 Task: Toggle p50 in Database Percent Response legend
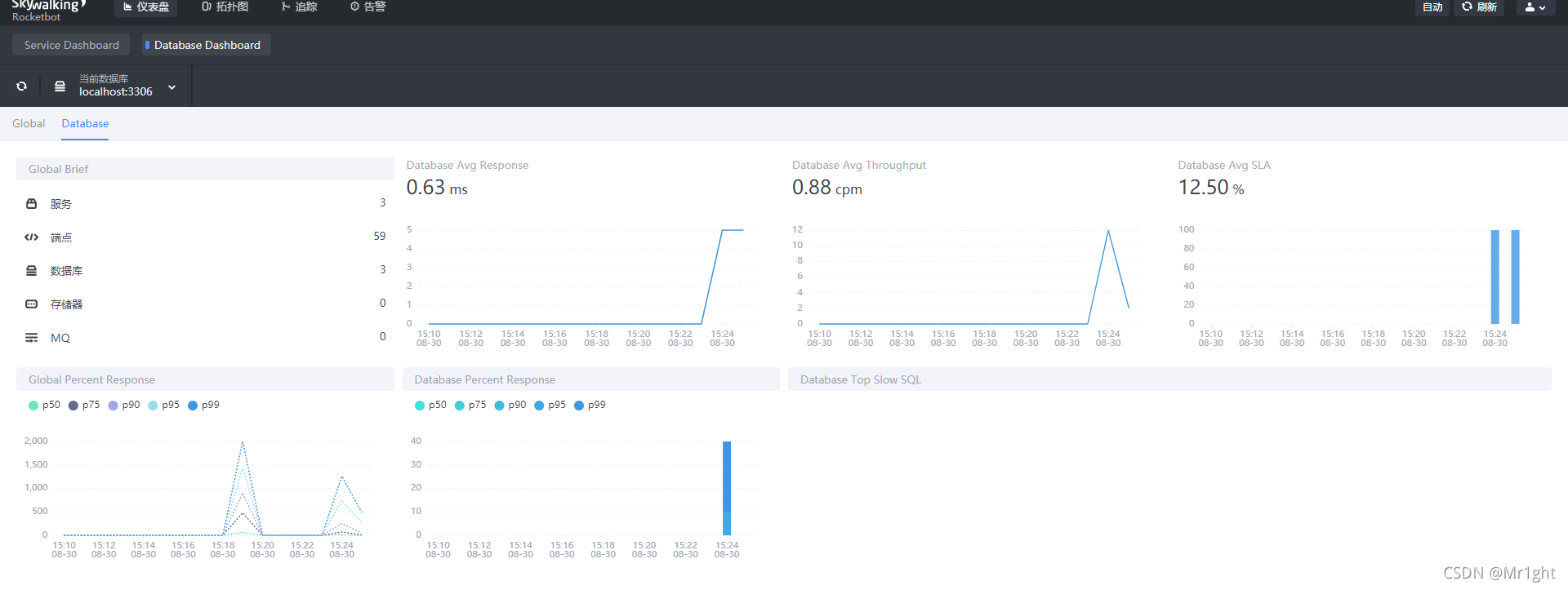coord(430,405)
